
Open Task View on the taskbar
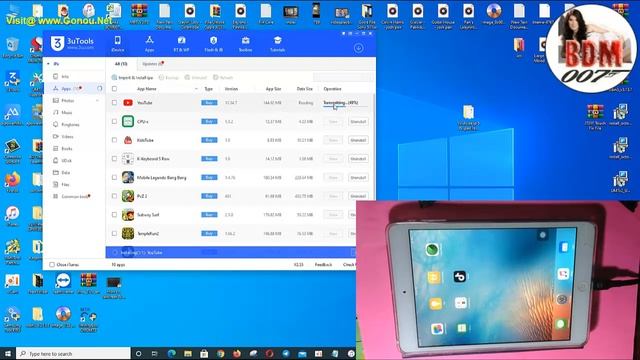[x=155, y=353]
